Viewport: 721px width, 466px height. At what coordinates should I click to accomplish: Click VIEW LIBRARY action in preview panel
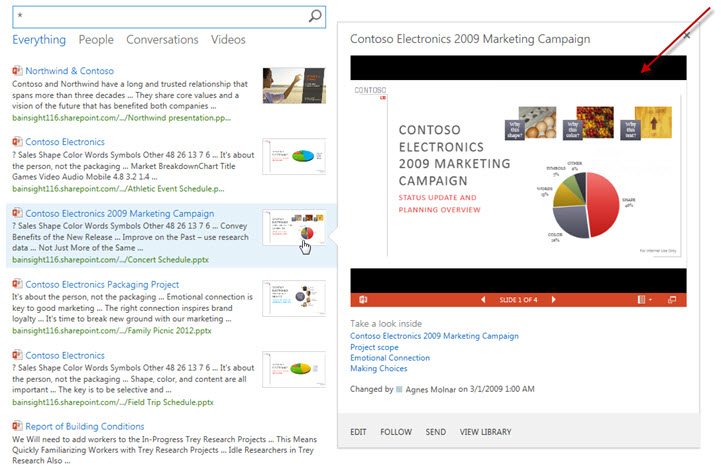tap(485, 432)
